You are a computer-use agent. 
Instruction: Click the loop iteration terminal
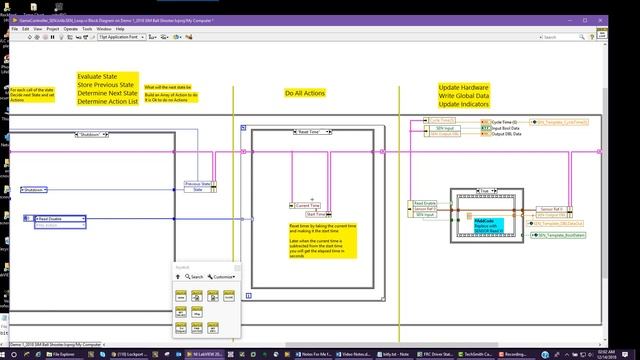coord(249,296)
